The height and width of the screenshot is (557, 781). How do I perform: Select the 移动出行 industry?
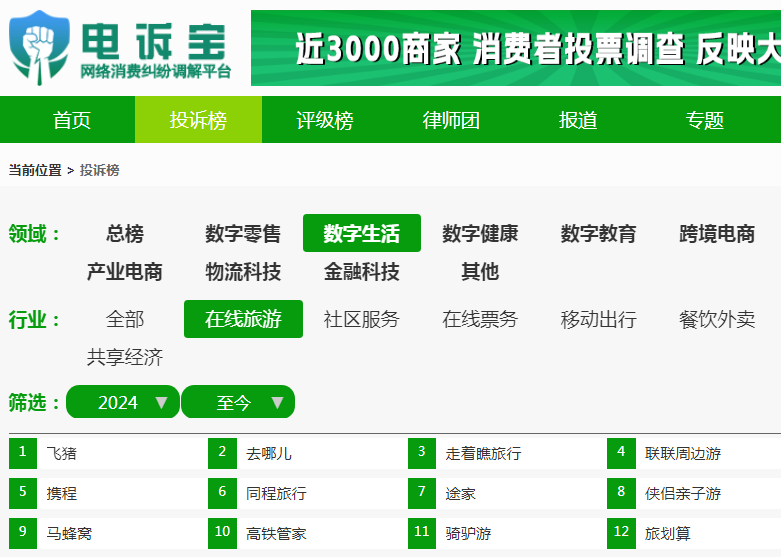pos(598,319)
